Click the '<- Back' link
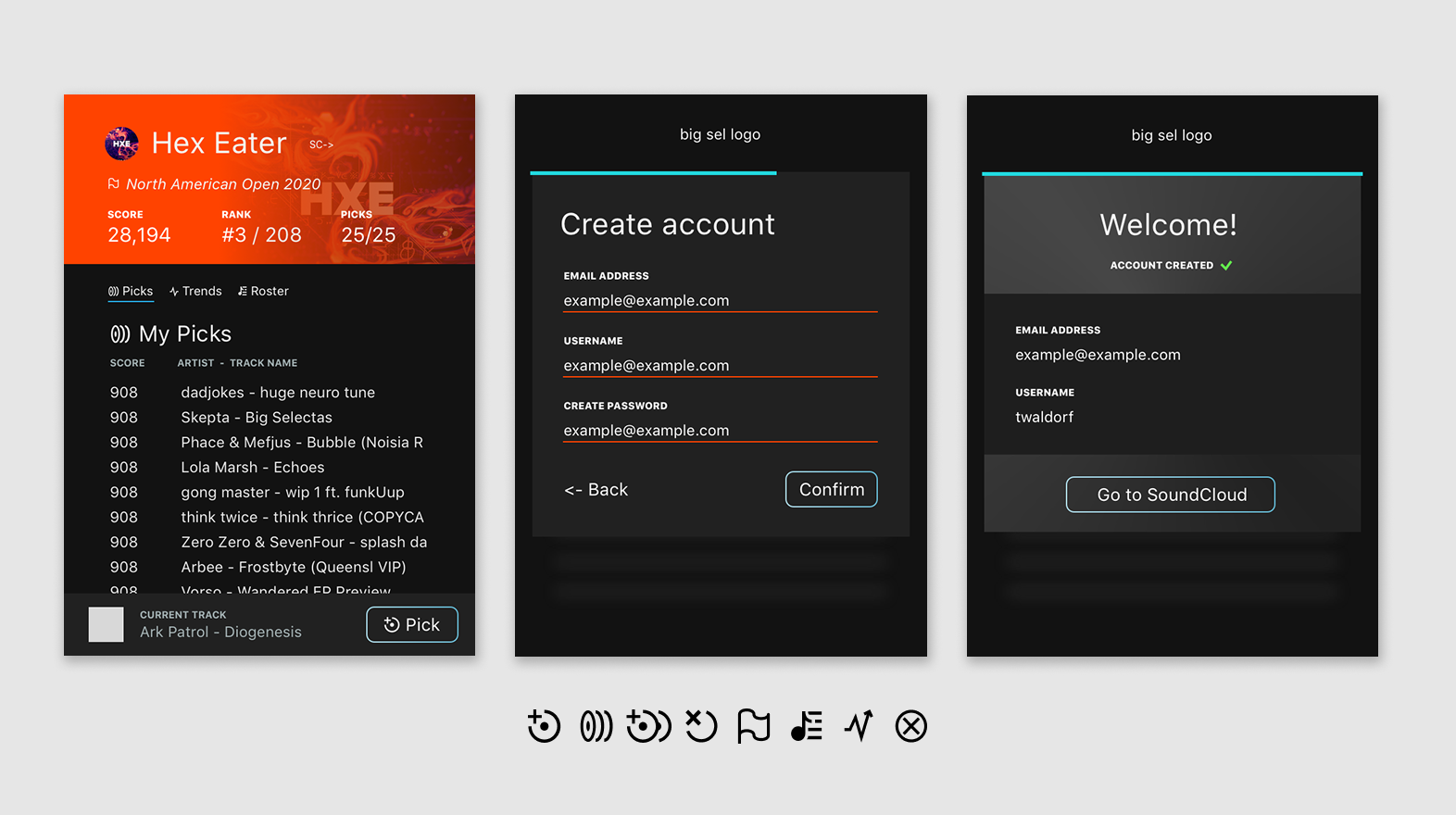Viewport: 1456px width, 815px height. tap(596, 490)
